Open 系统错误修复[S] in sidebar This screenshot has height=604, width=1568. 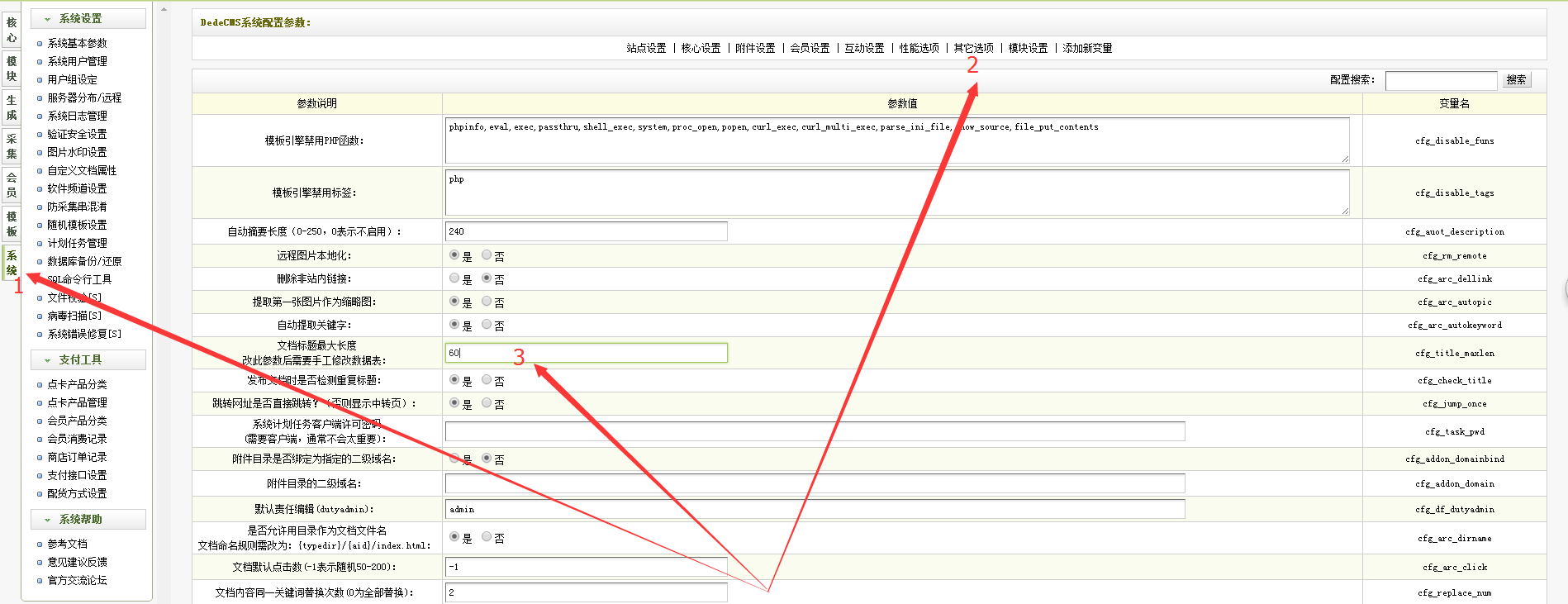tap(84, 334)
